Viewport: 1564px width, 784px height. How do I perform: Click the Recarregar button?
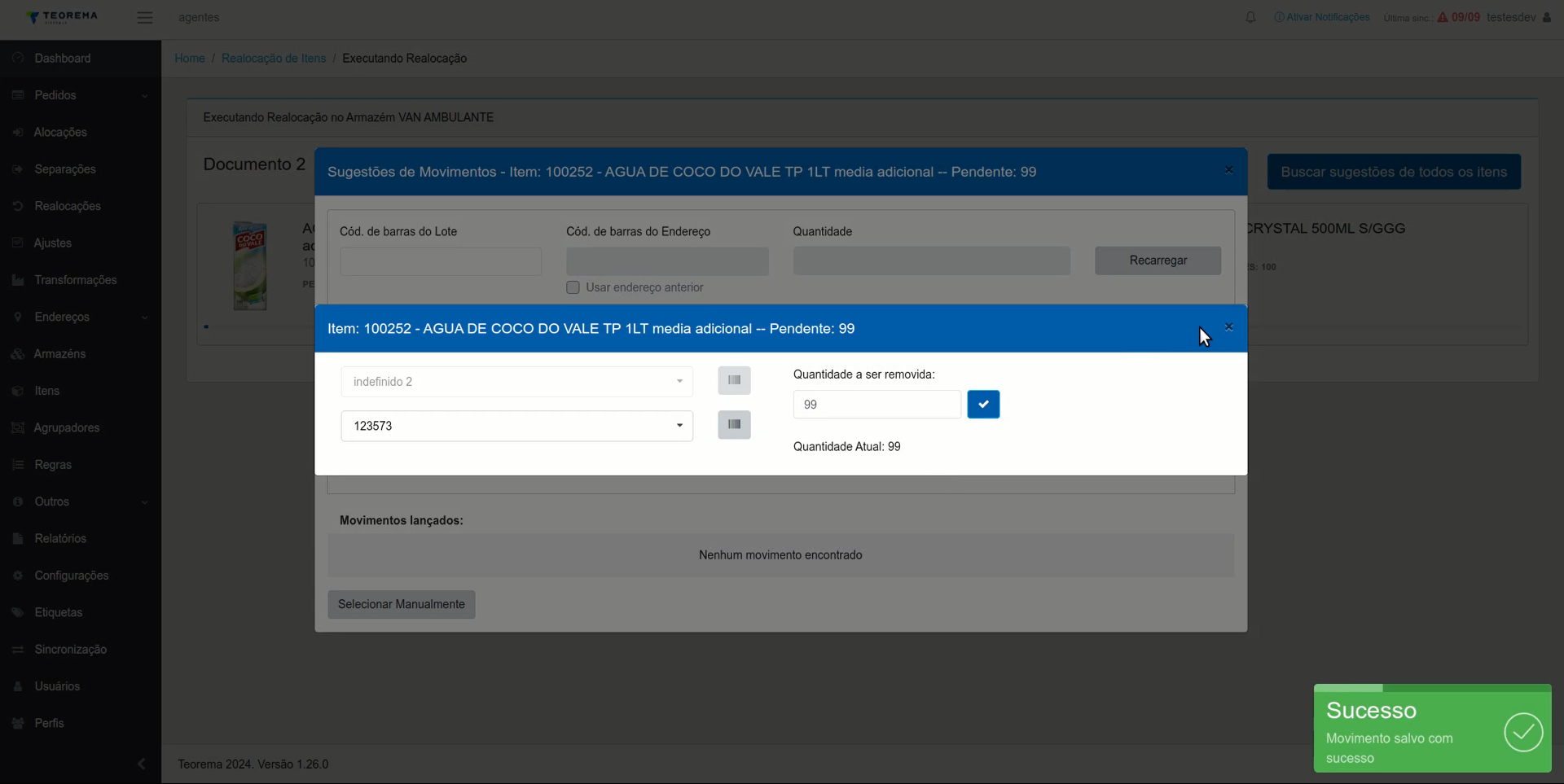click(1158, 261)
